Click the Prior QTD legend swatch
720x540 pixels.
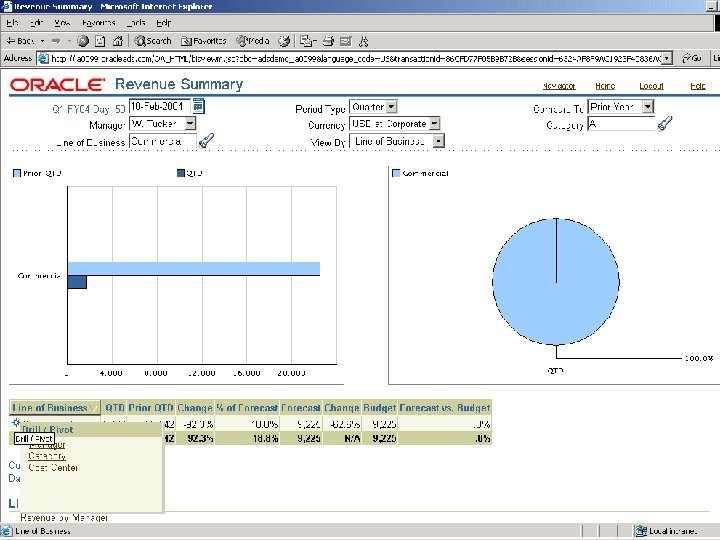[x=17, y=173]
